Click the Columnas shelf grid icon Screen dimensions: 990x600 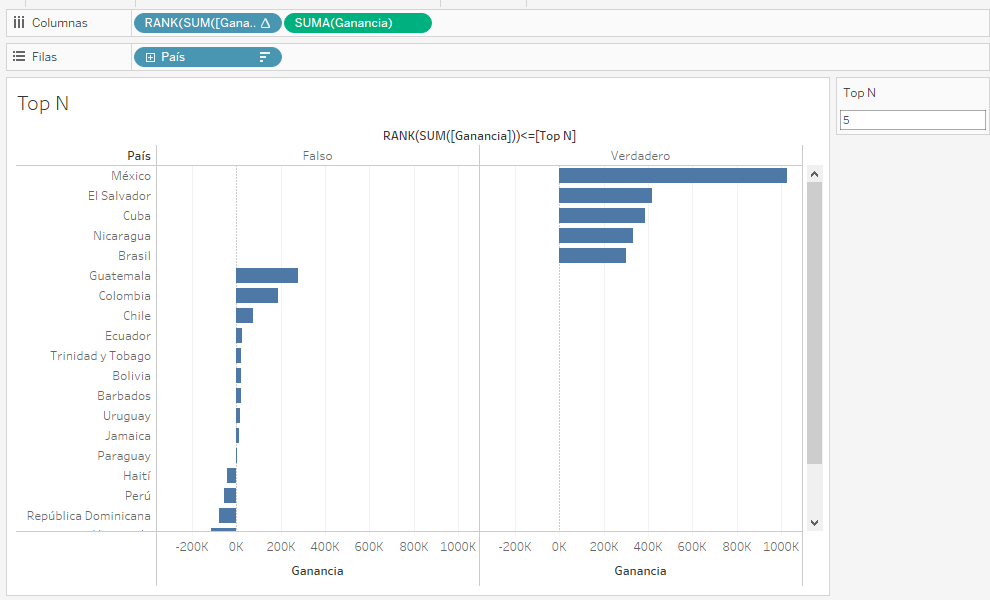(x=18, y=22)
